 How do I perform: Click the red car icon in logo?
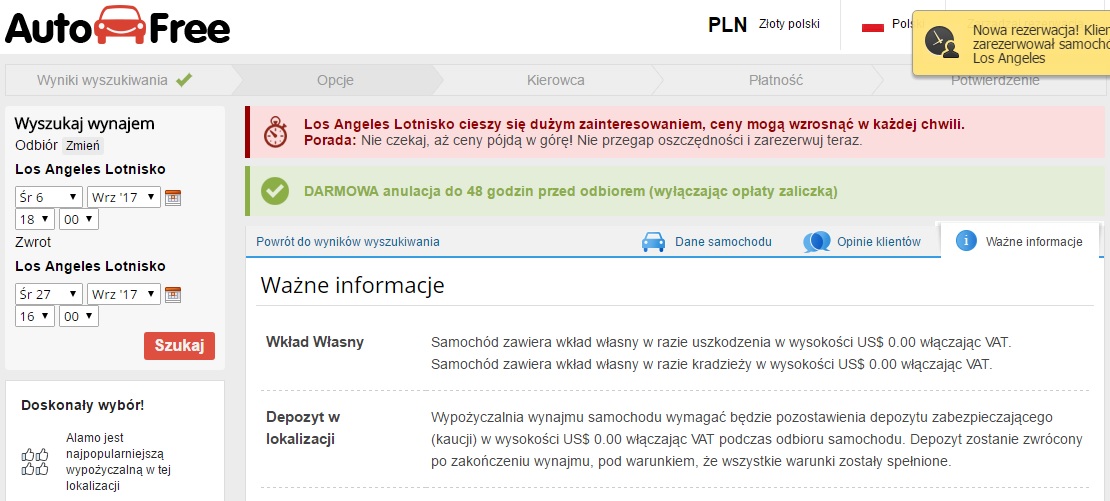click(120, 24)
